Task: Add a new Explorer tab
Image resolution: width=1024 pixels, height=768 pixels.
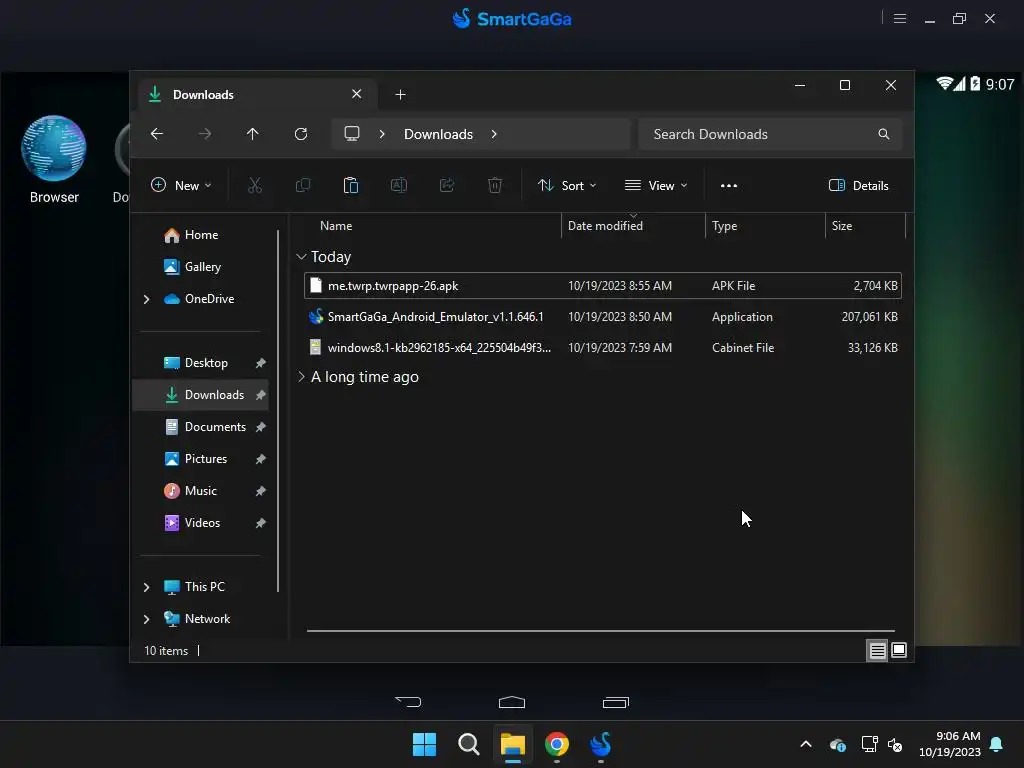Action: tap(400, 95)
